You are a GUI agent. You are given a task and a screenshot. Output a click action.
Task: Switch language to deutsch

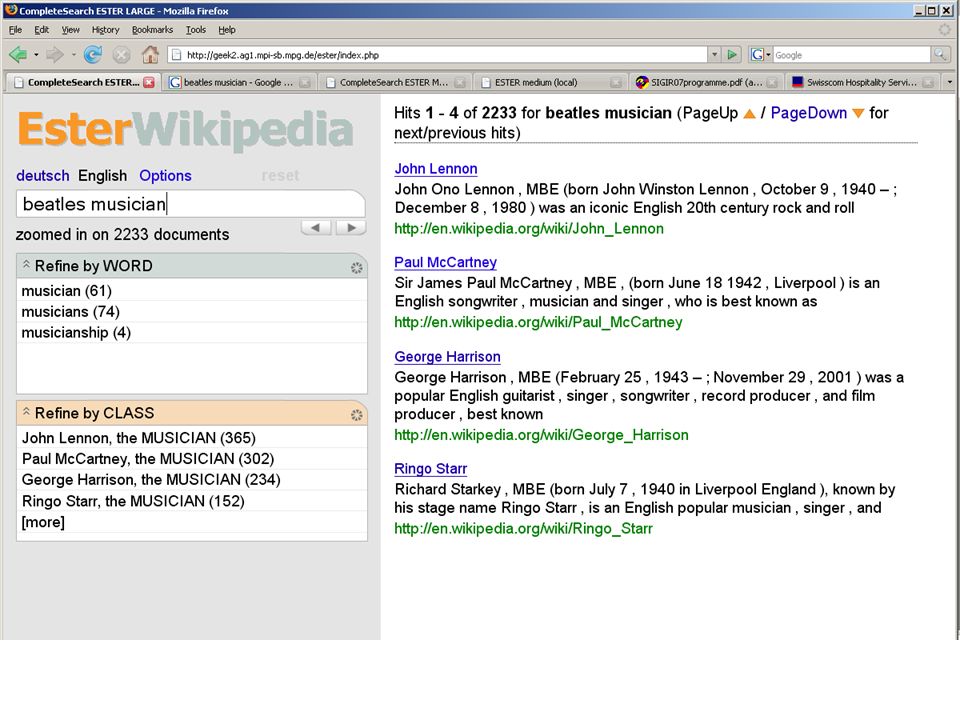click(x=43, y=176)
